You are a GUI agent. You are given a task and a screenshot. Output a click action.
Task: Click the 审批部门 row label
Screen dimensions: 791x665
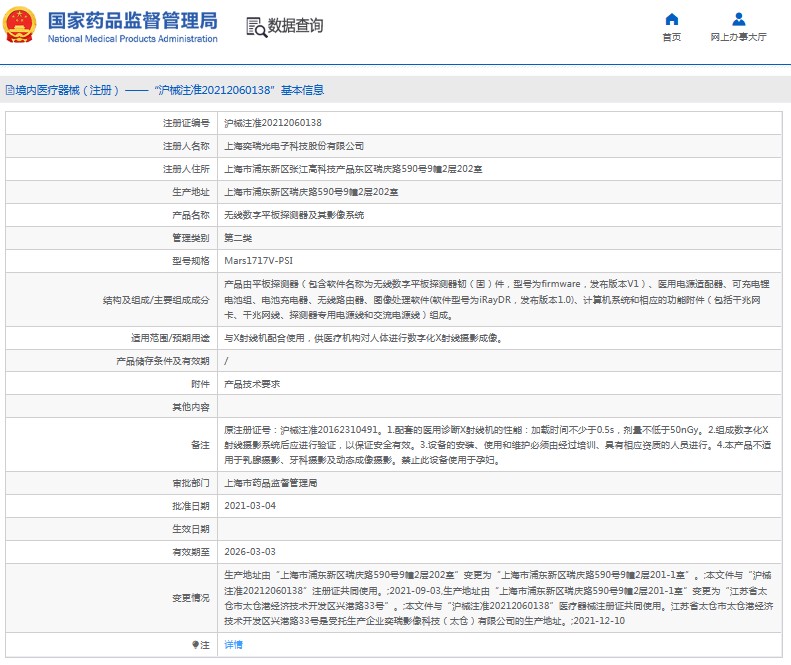click(x=191, y=483)
